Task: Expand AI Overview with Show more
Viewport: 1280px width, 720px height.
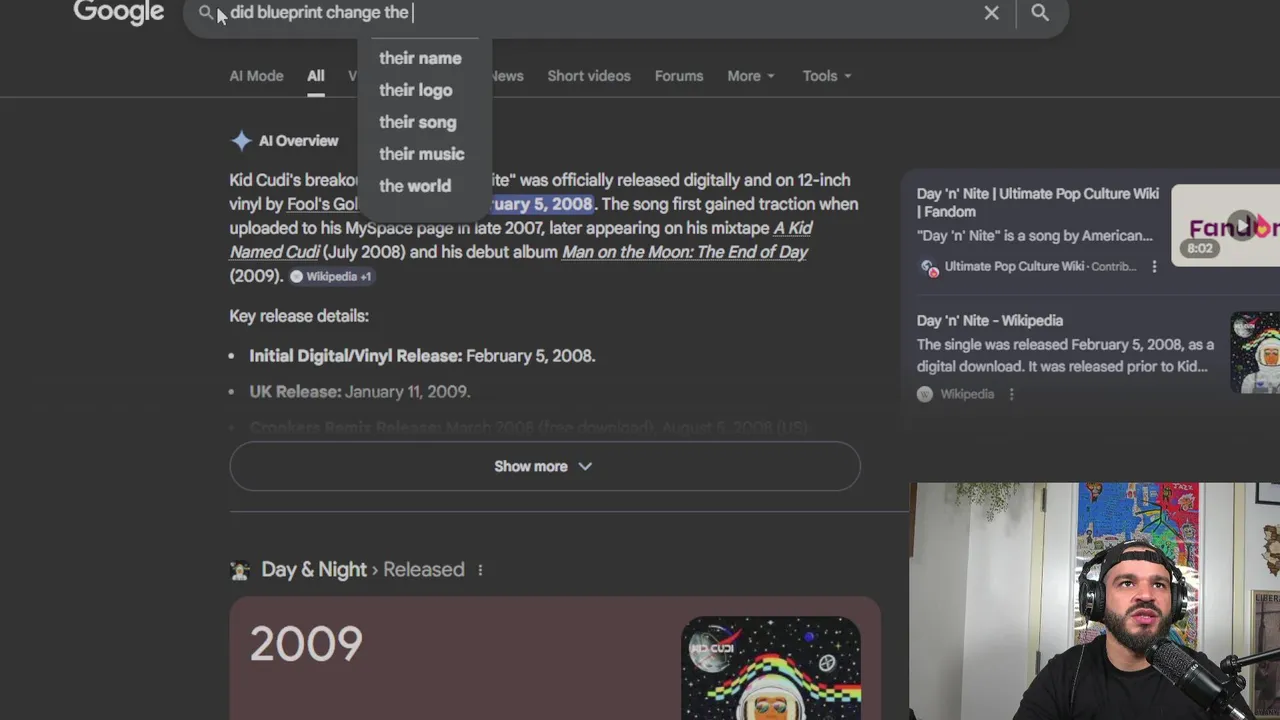Action: coord(544,466)
